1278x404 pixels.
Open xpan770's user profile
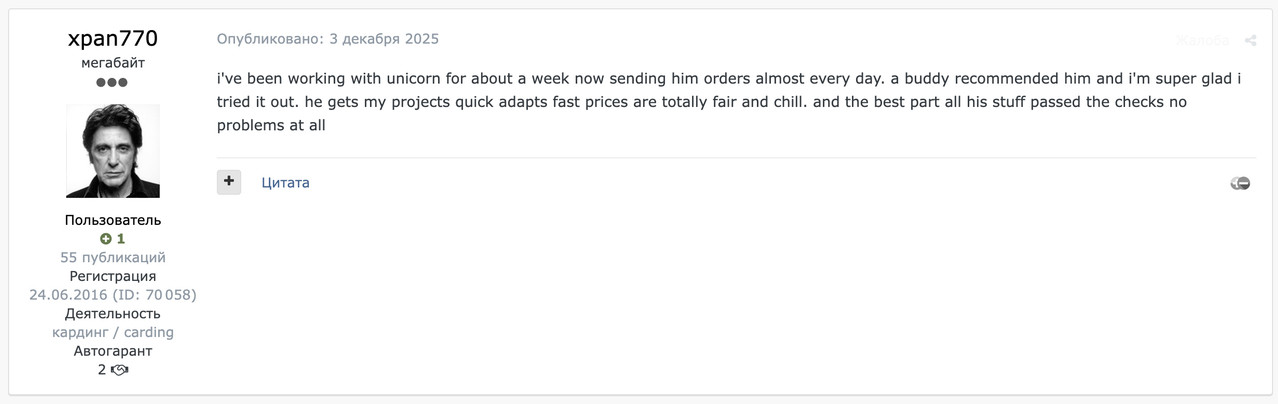112,39
